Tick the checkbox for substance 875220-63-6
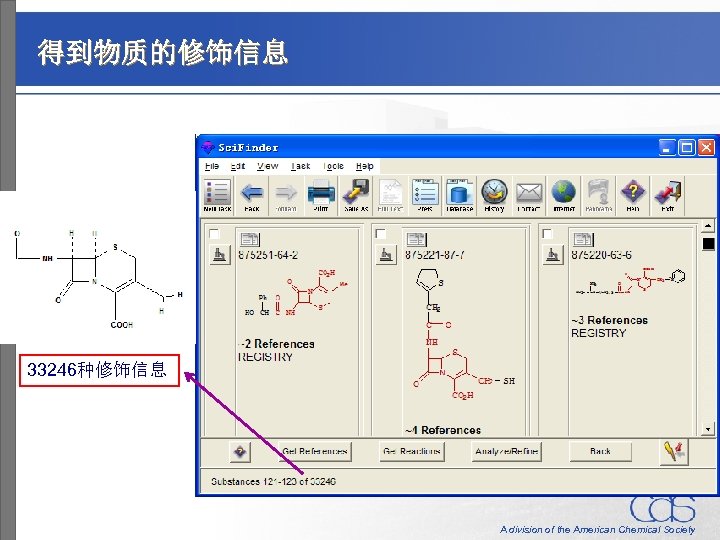Screen dimensions: 720x540 point(547,234)
